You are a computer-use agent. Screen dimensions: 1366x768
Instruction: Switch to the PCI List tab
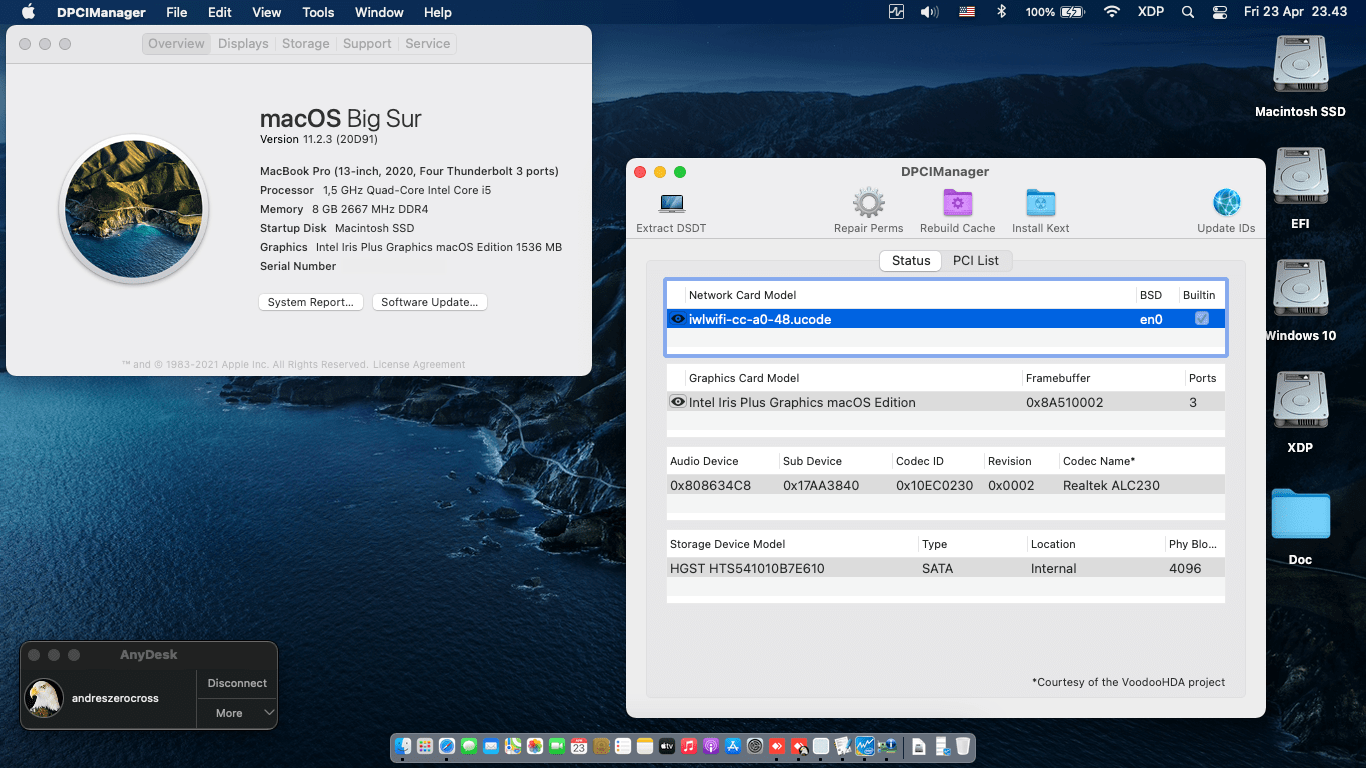point(976,260)
